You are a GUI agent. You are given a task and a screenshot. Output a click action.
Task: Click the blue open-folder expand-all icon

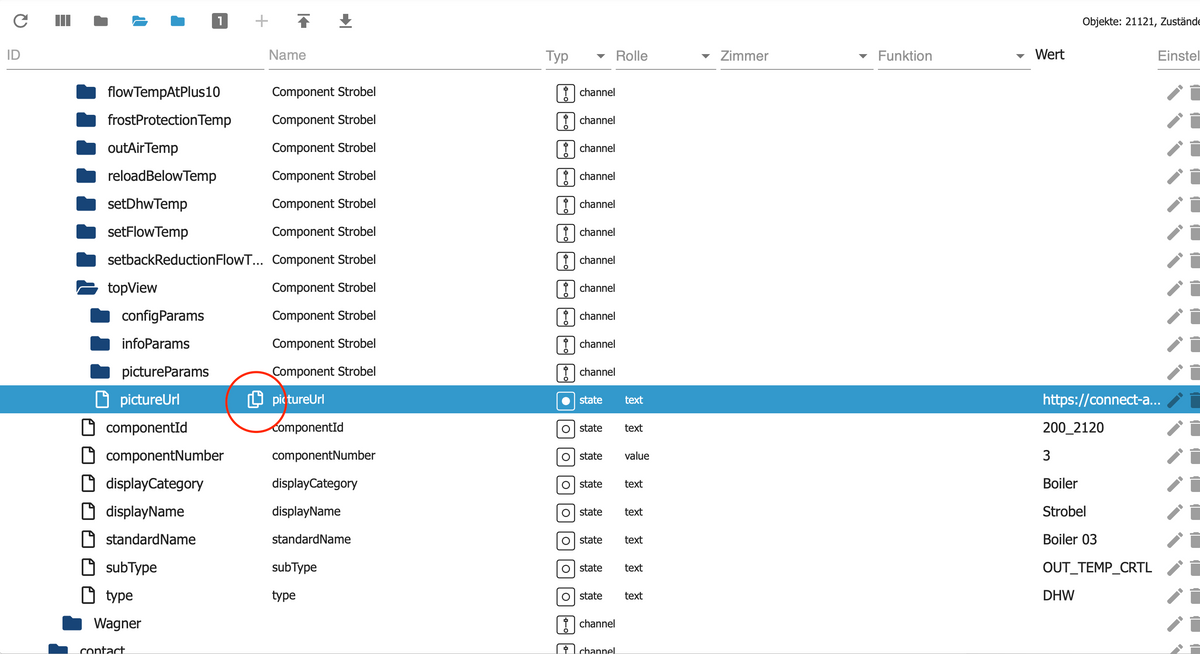tap(140, 20)
